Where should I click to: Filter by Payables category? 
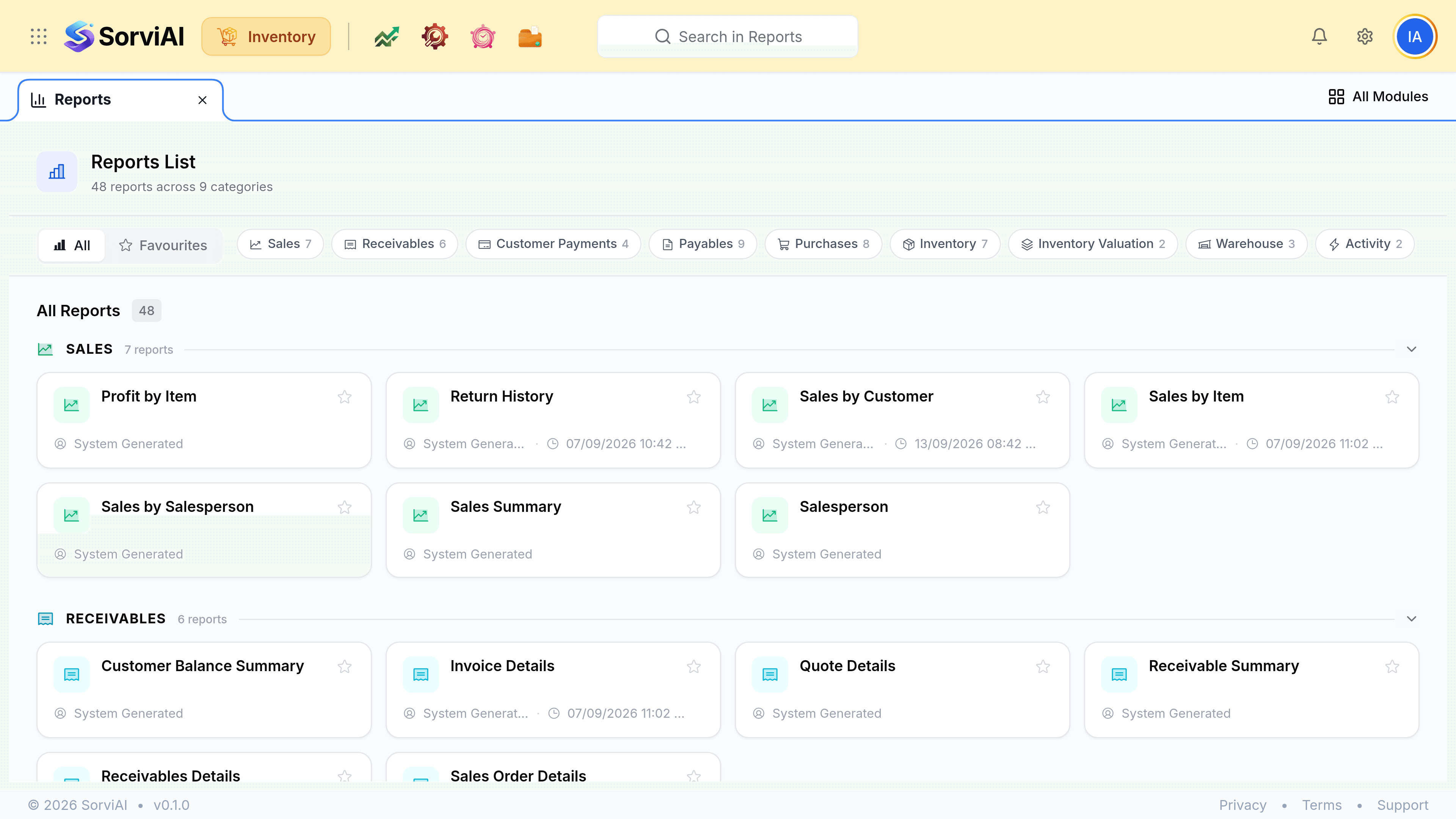(x=703, y=244)
